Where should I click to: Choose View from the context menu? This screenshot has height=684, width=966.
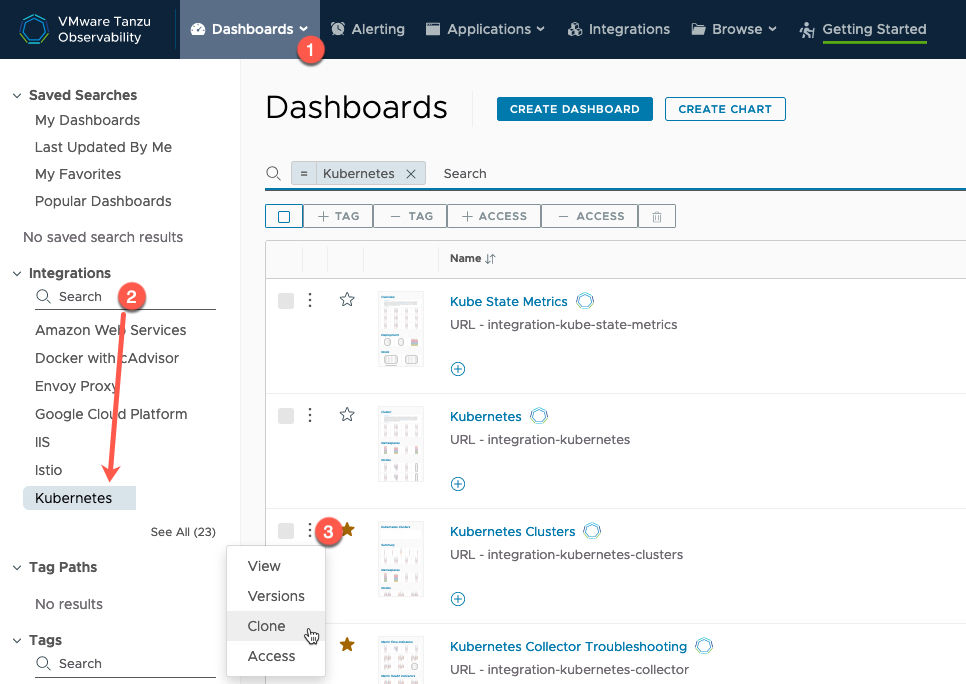pos(276,566)
